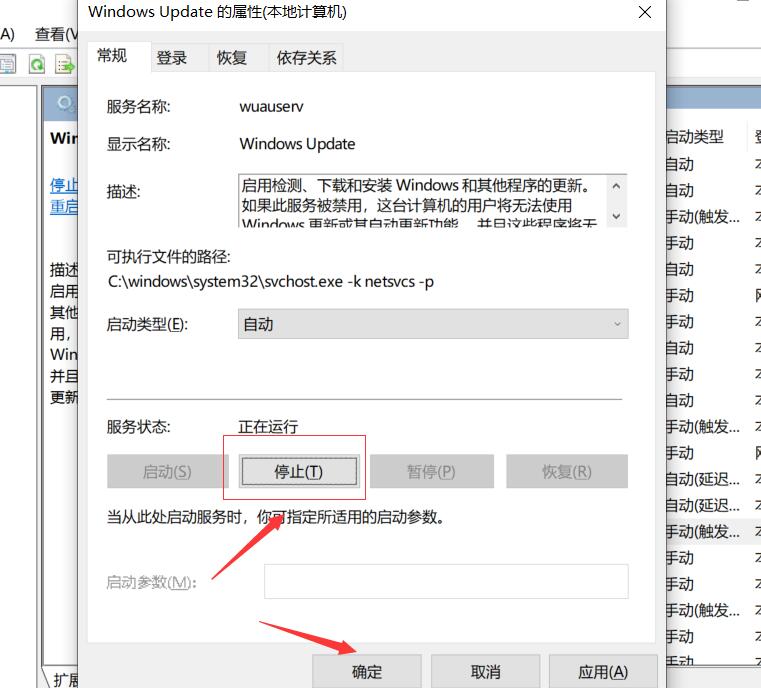Click the export list icon in Services toolbar
Viewport: 761px width, 688px height.
(x=65, y=65)
